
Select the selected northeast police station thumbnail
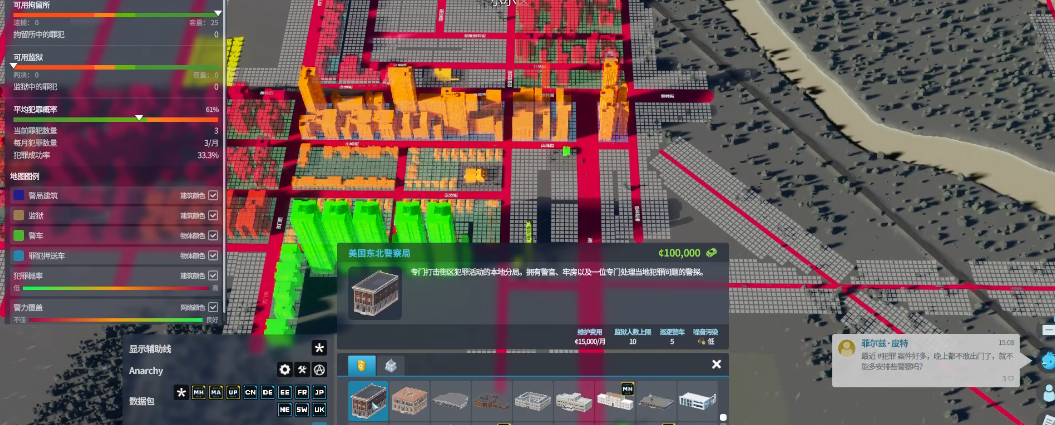pos(368,401)
